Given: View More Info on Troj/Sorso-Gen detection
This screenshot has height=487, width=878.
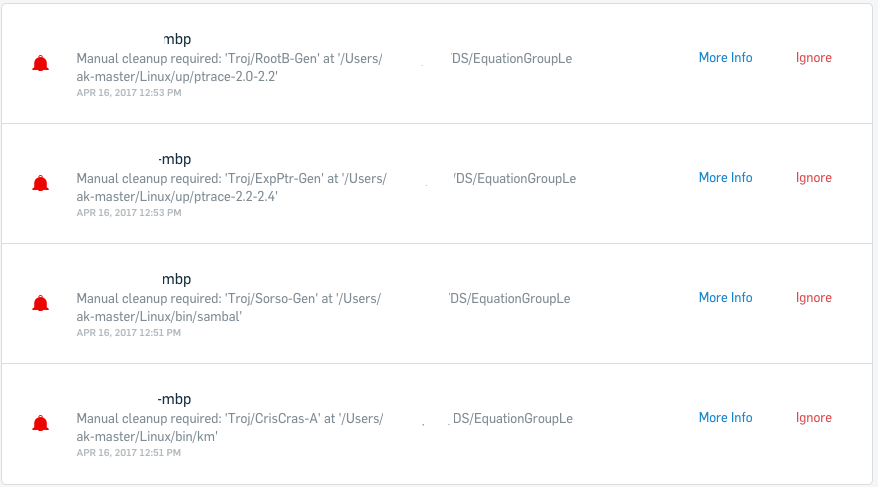Looking at the screenshot, I should pyautogui.click(x=725, y=298).
